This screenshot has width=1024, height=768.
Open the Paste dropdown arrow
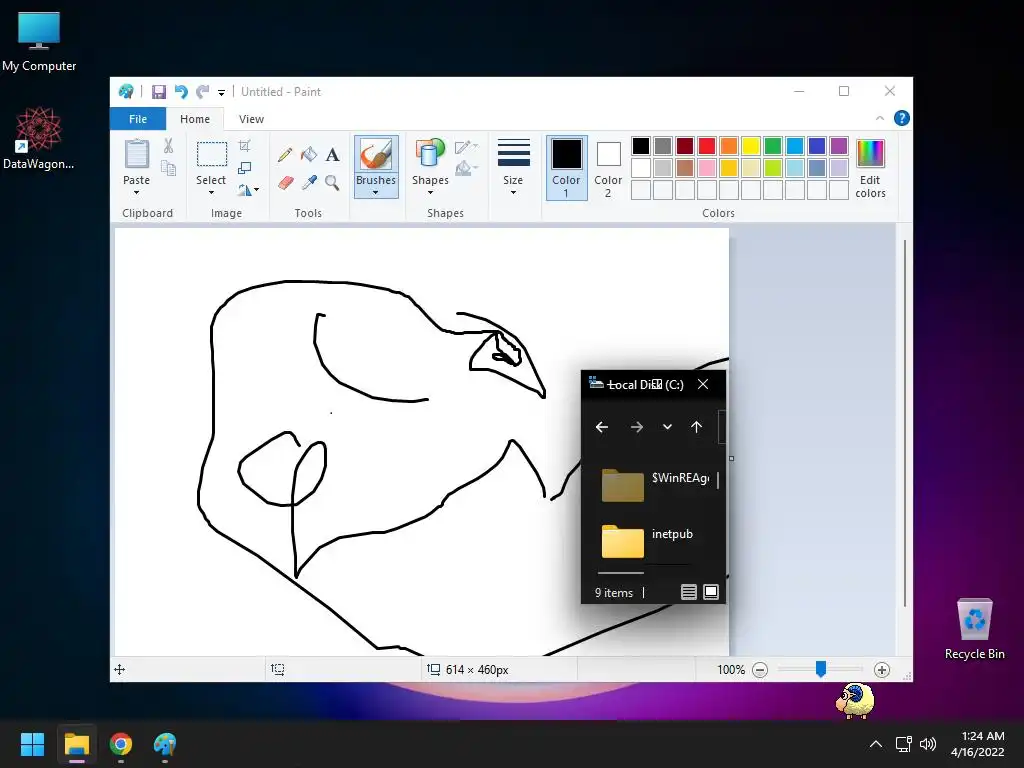tap(136, 193)
